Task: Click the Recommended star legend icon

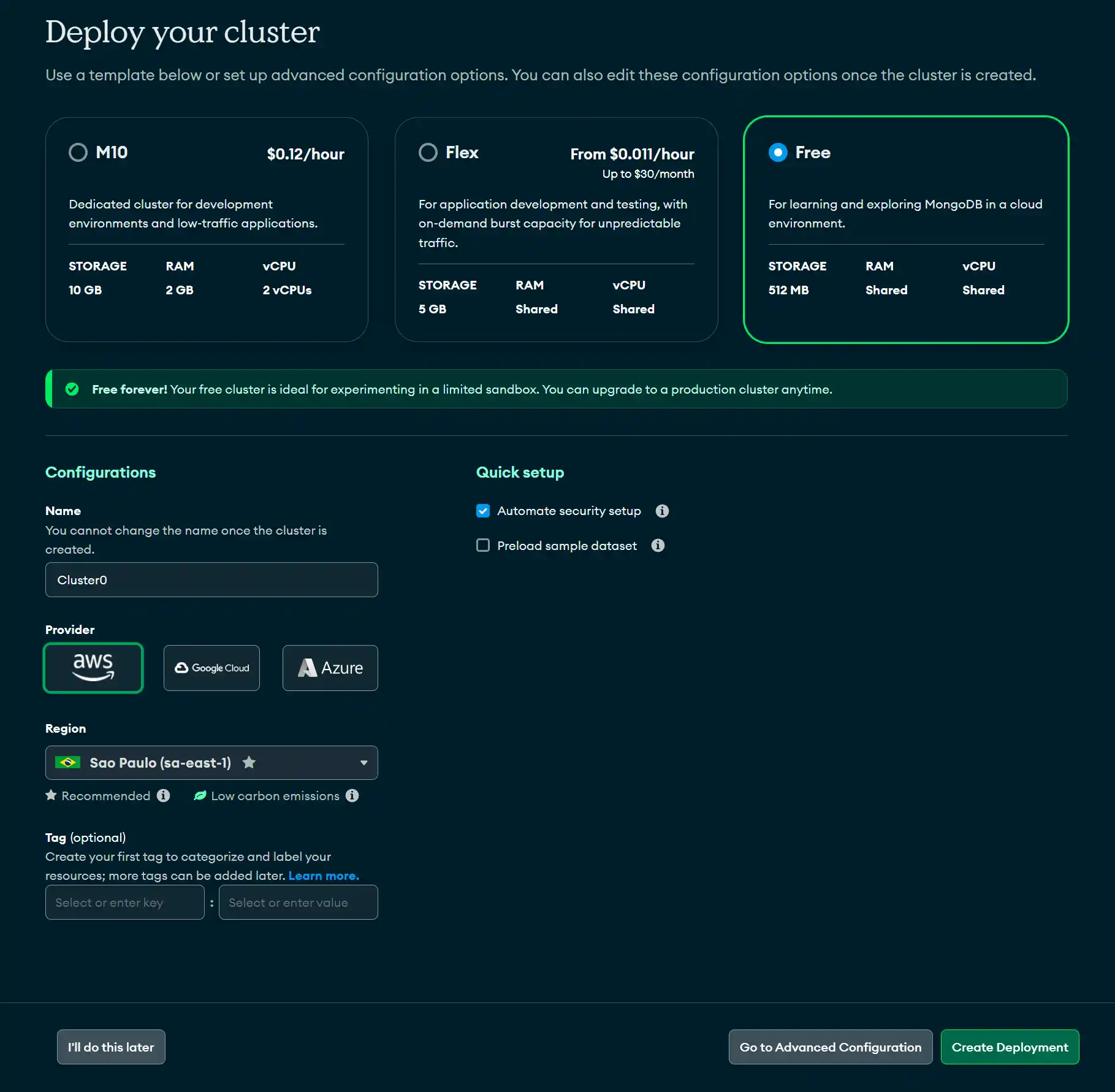Action: (51, 795)
